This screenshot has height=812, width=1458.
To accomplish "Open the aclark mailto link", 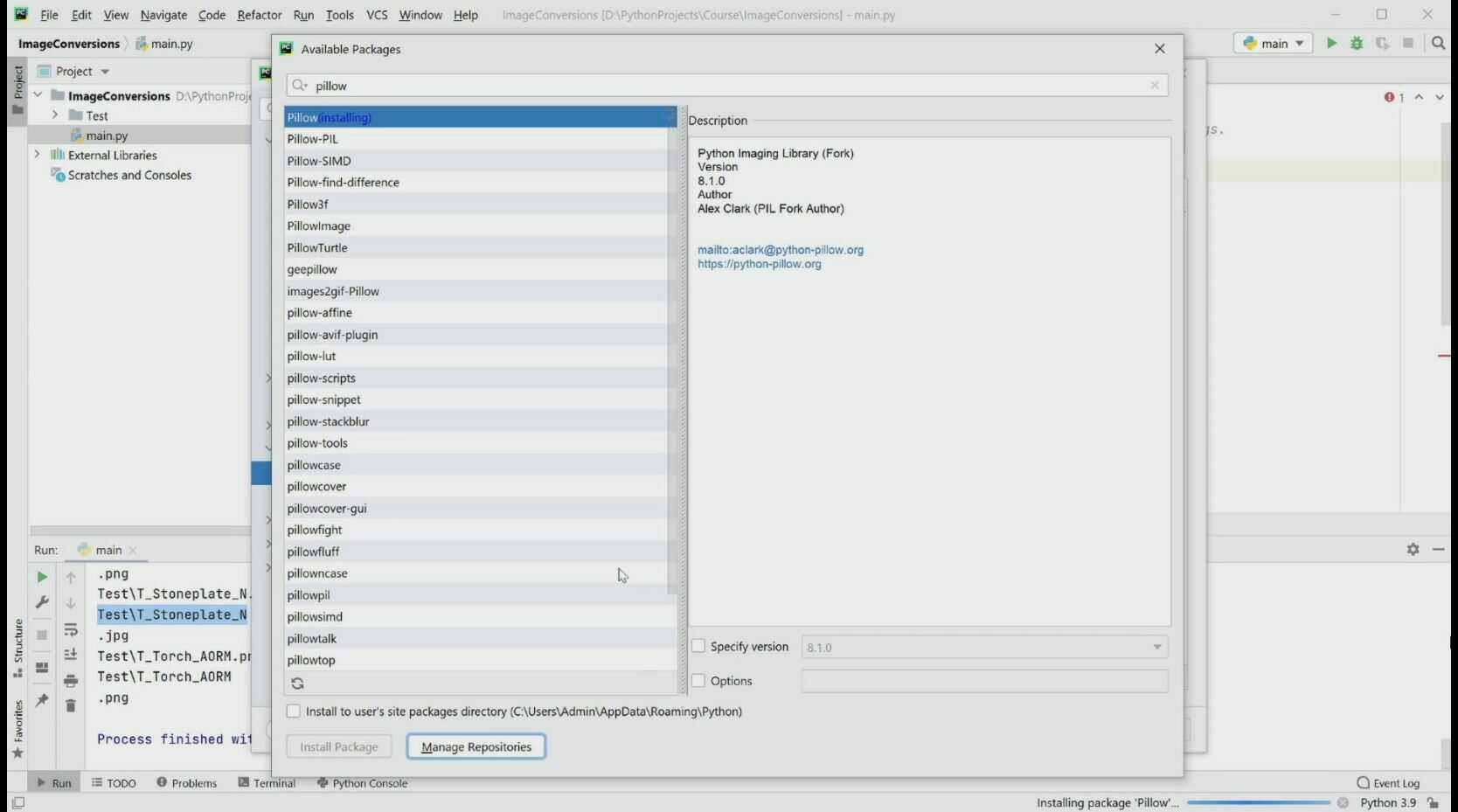I will 781,250.
